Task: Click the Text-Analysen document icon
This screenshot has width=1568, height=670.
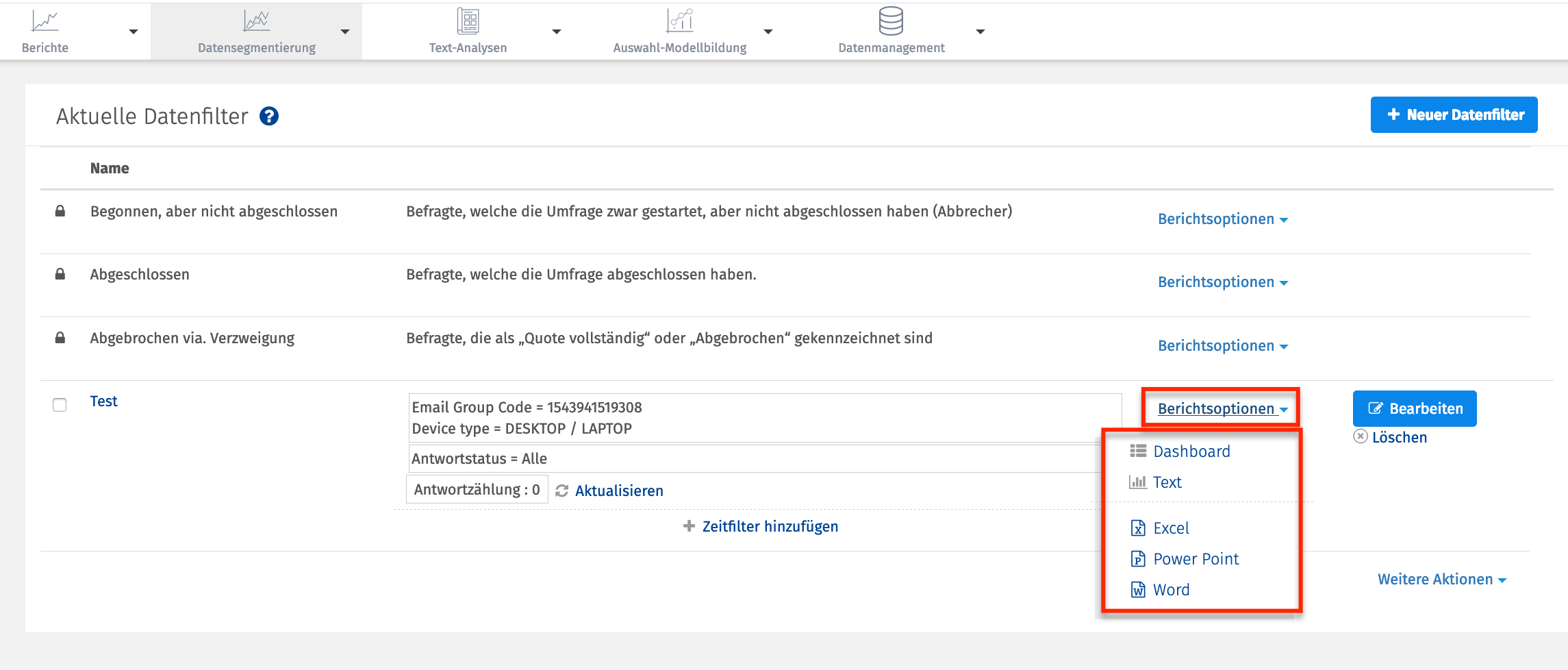Action: click(x=468, y=21)
